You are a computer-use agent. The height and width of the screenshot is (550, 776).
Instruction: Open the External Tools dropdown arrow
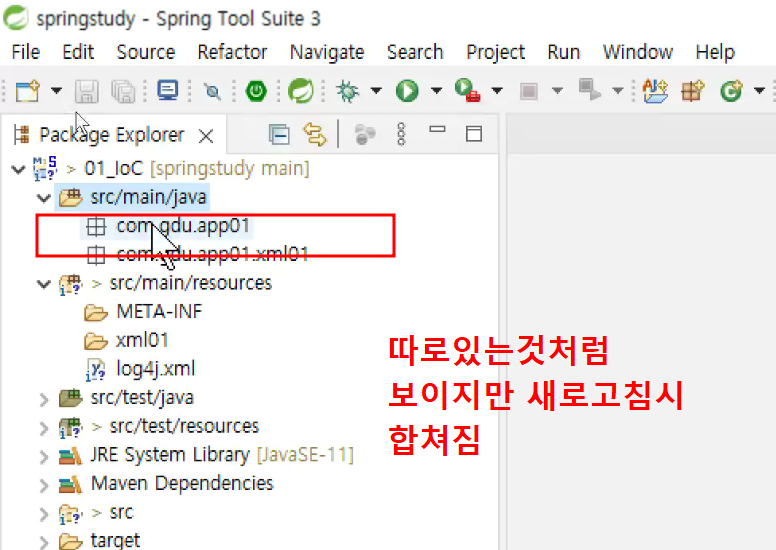[x=618, y=91]
